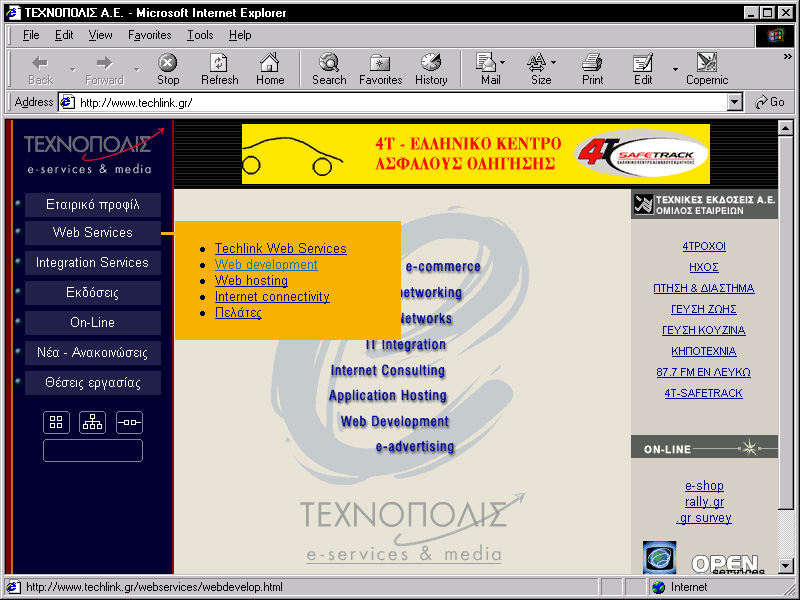Viewport: 800px width, 600px height.
Task: Open Εταιρικό προφίλ sidebar item
Action: 92,205
